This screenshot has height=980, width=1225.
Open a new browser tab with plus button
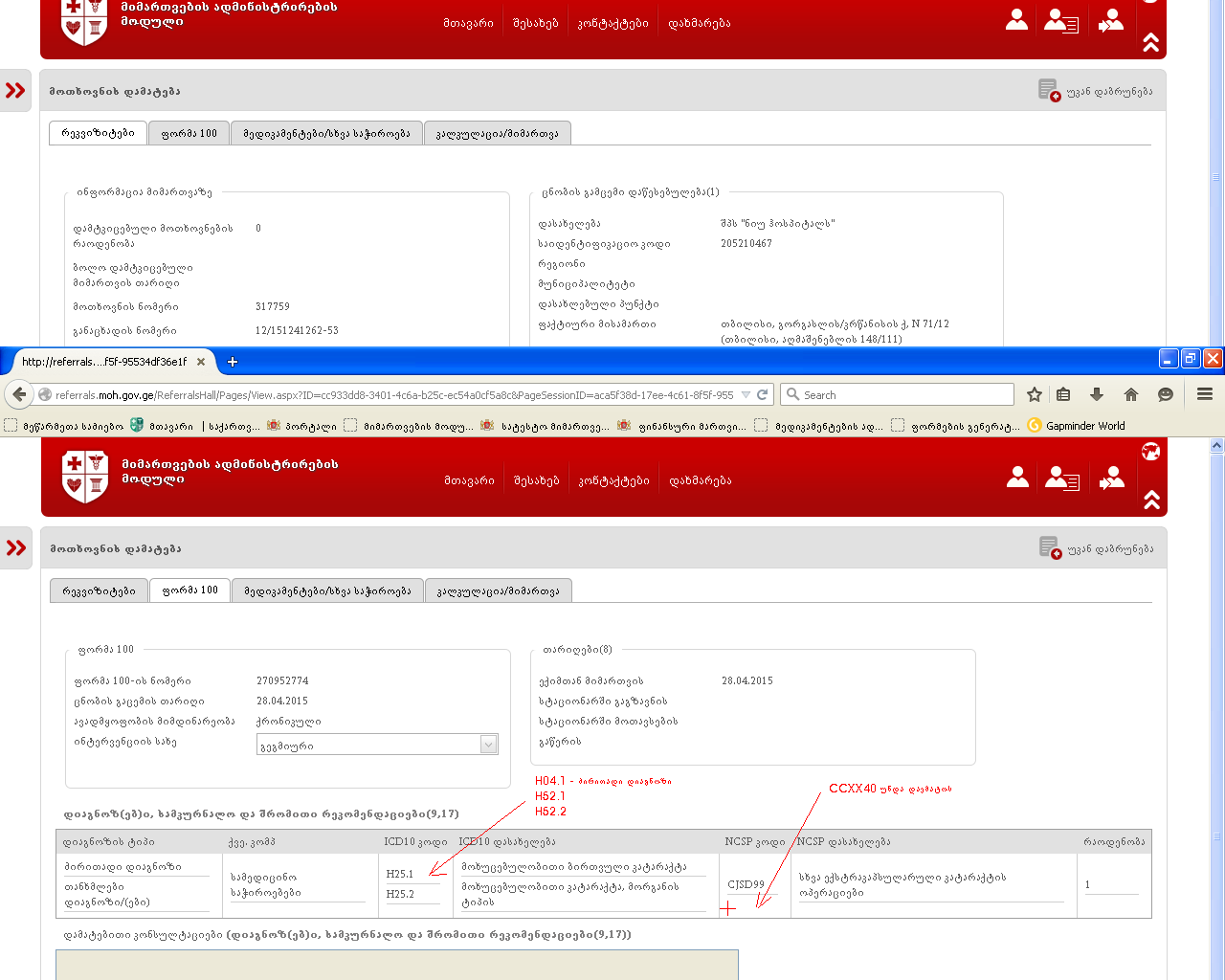click(x=232, y=362)
